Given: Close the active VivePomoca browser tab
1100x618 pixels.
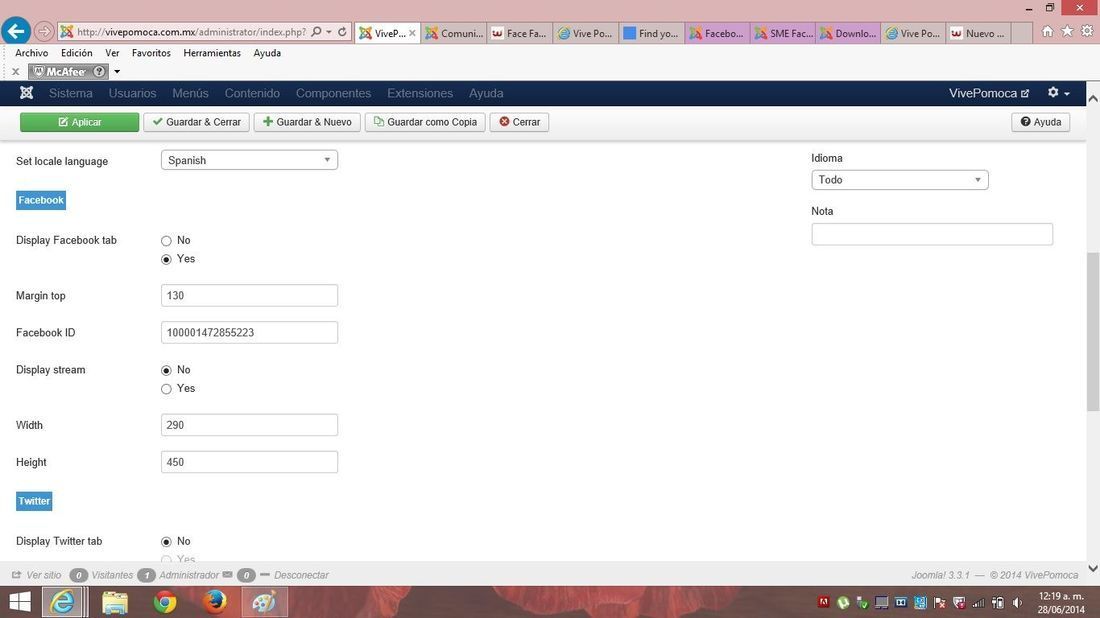Looking at the screenshot, I should click(x=412, y=33).
